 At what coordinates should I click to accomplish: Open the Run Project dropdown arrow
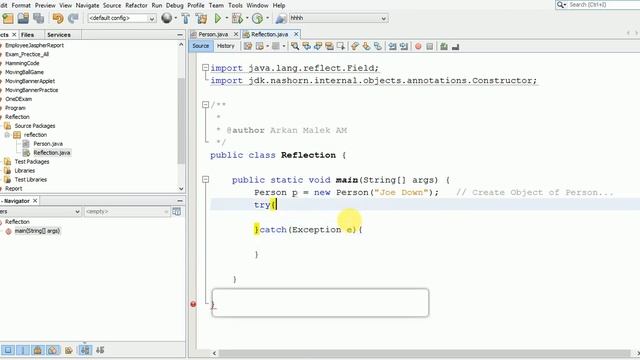[x=227, y=18]
